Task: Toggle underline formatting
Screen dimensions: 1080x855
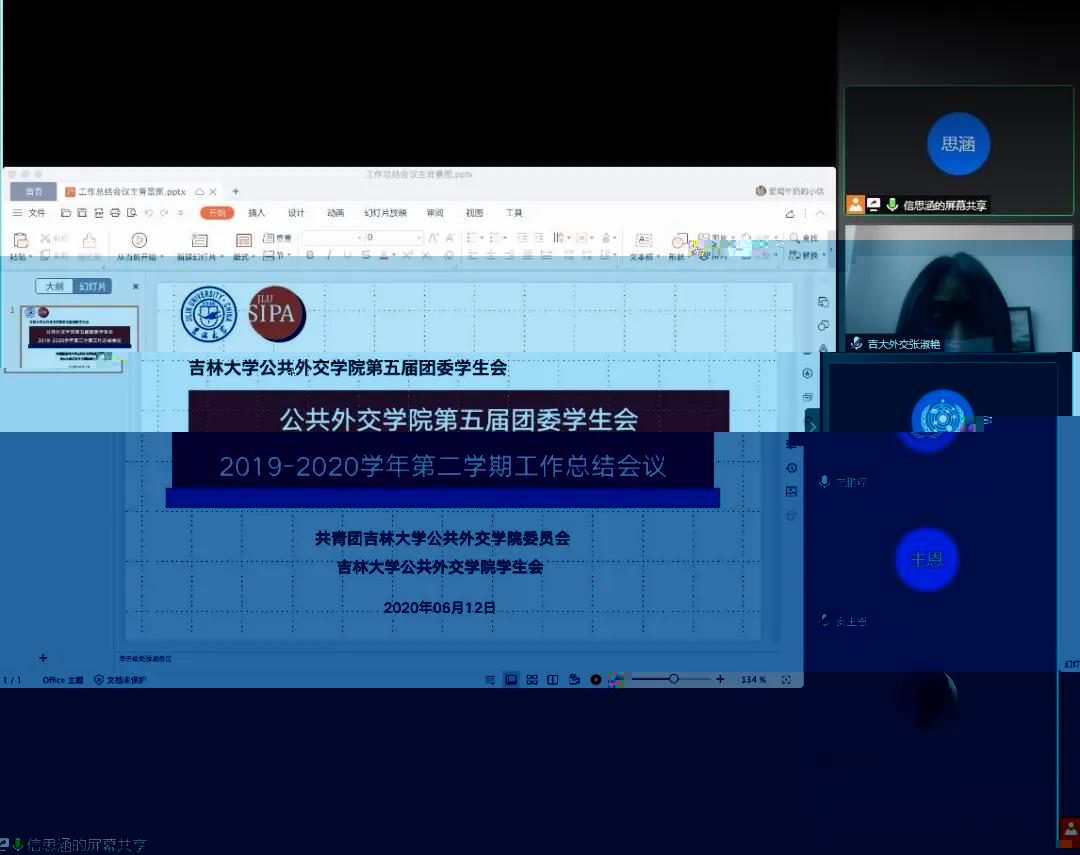Action: 347,256
